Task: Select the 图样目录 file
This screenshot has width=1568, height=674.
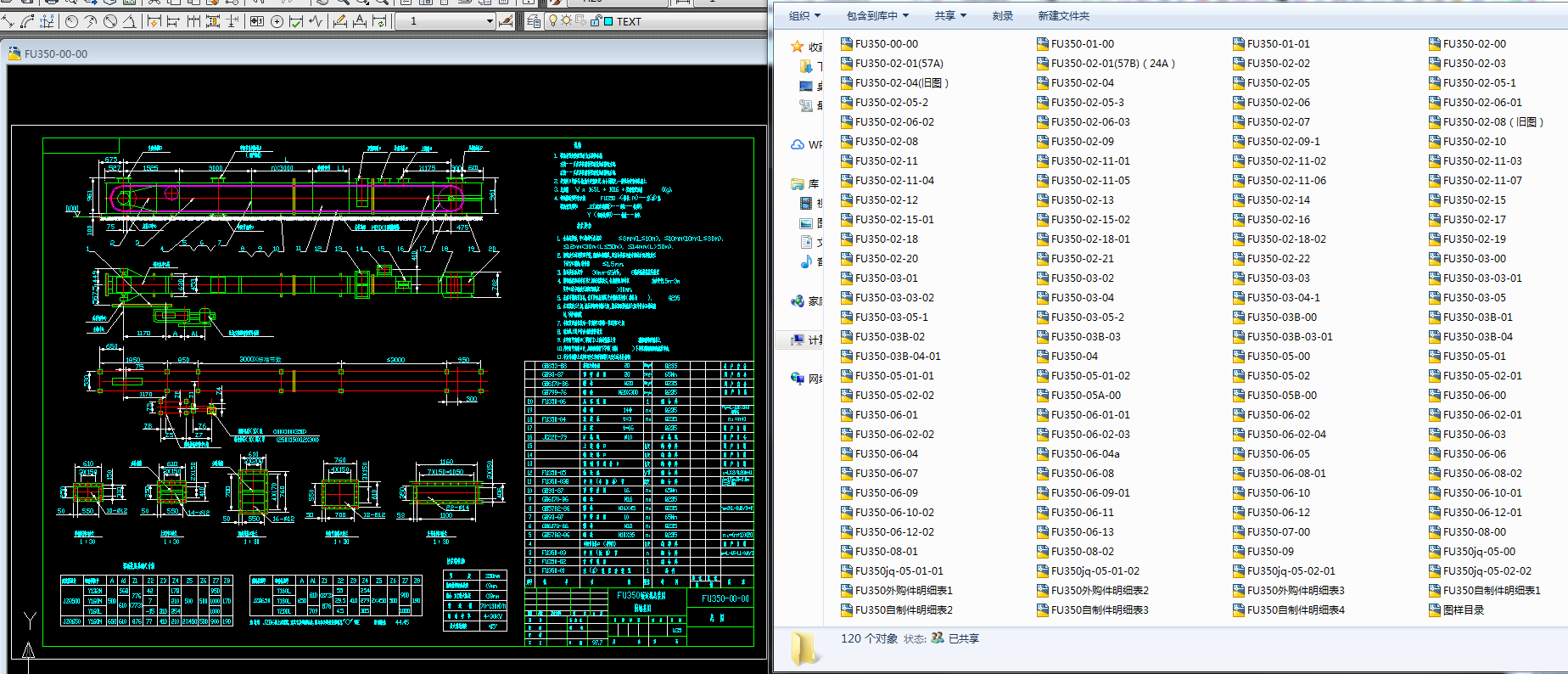Action: tap(1463, 610)
